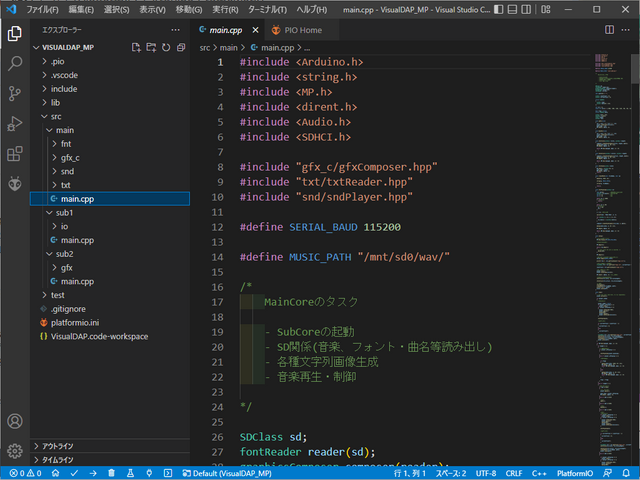Click the Default (VisualDAP_MP) environment switcher

(227, 473)
